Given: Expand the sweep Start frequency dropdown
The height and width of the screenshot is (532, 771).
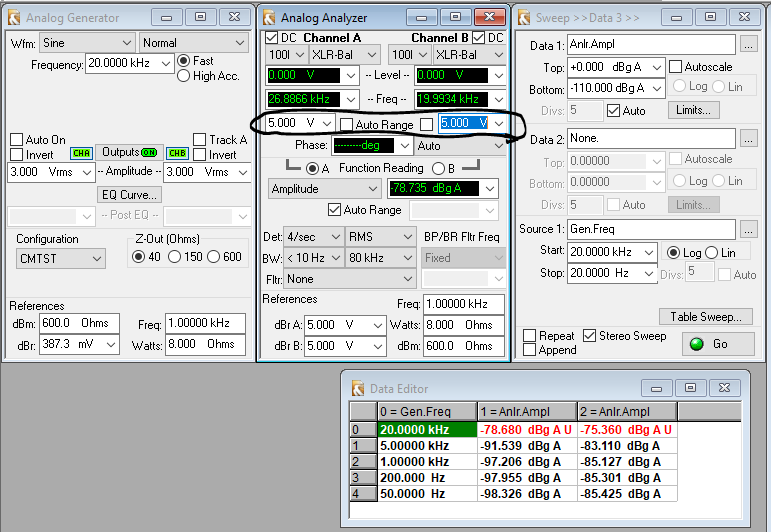Looking at the screenshot, I should (649, 252).
